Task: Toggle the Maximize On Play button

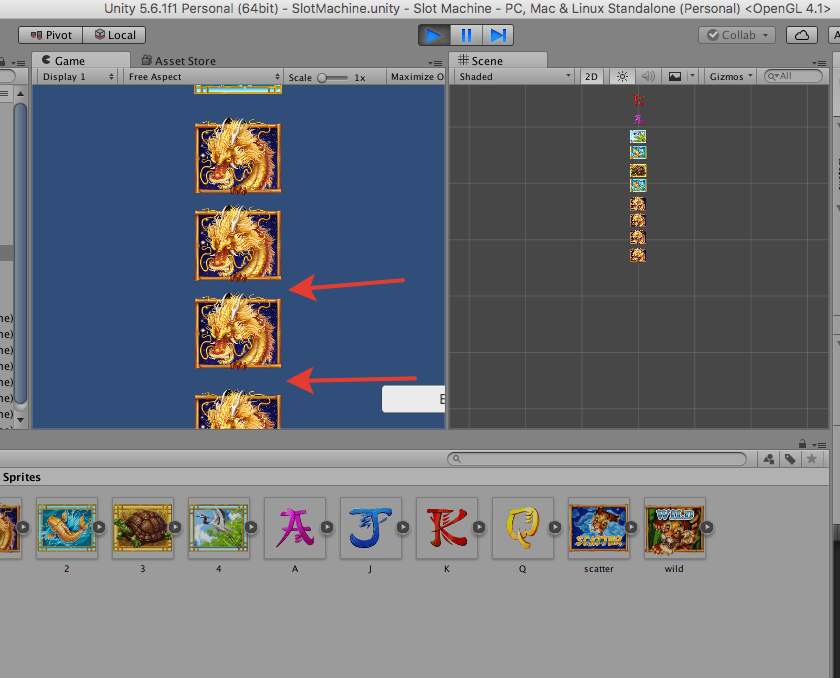Action: (x=417, y=77)
